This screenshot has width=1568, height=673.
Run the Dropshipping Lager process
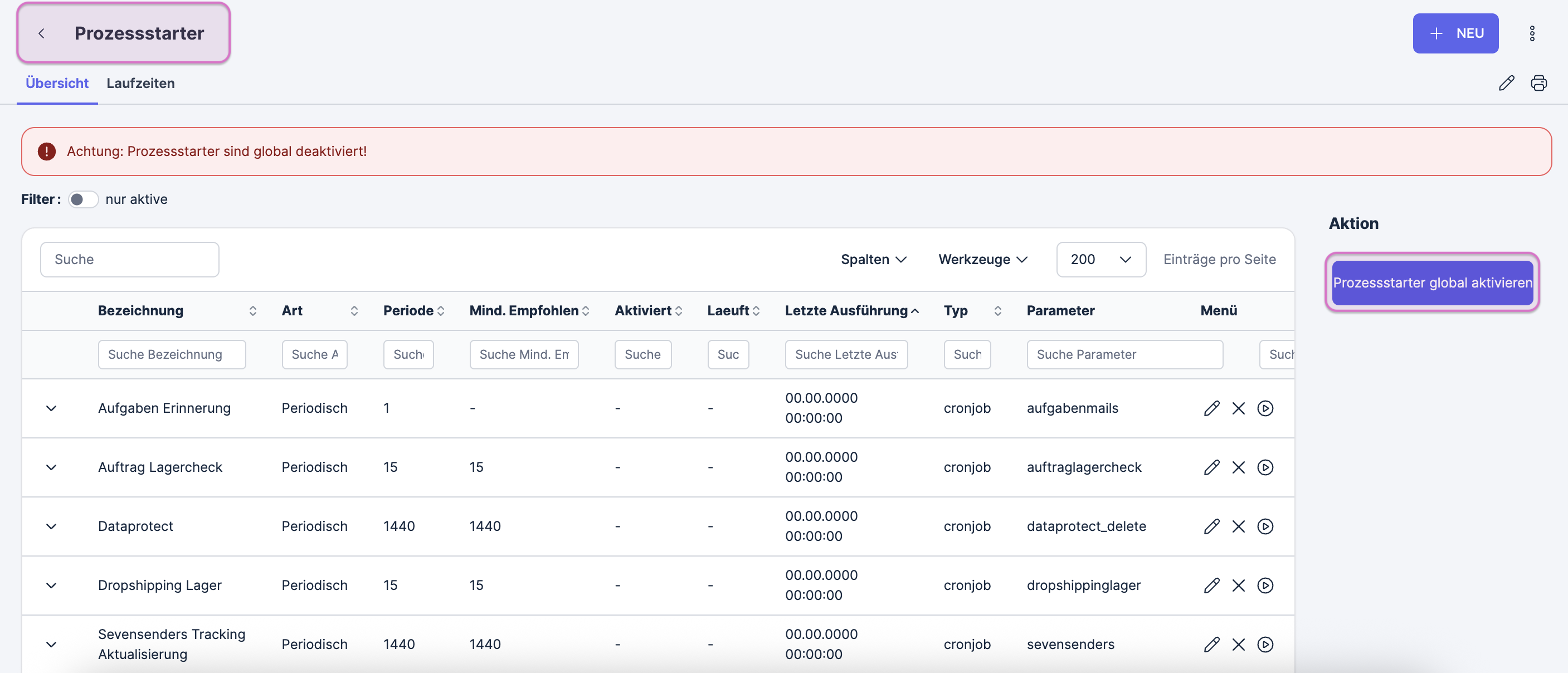pos(1265,586)
